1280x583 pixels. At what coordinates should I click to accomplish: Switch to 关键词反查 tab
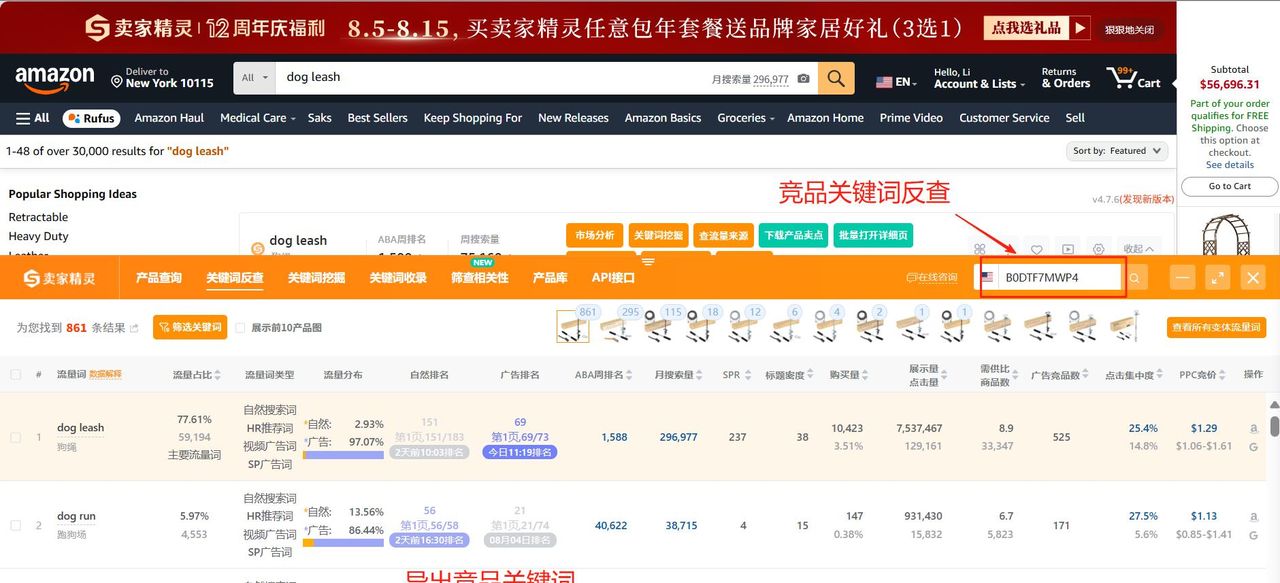pyautogui.click(x=235, y=278)
